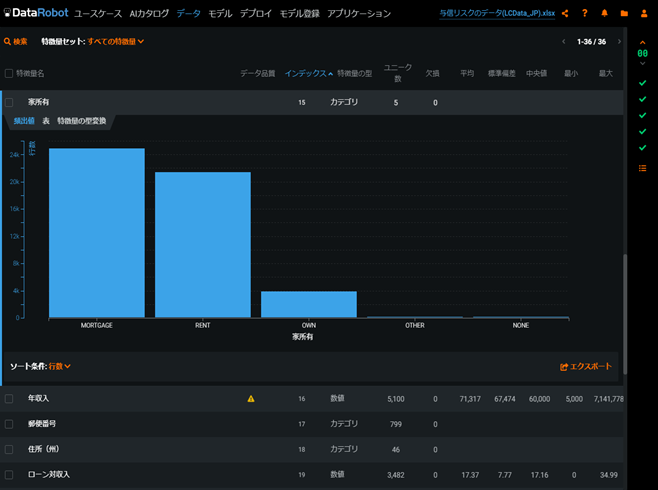Switch to the 表 tab
658x490 pixels.
point(46,121)
